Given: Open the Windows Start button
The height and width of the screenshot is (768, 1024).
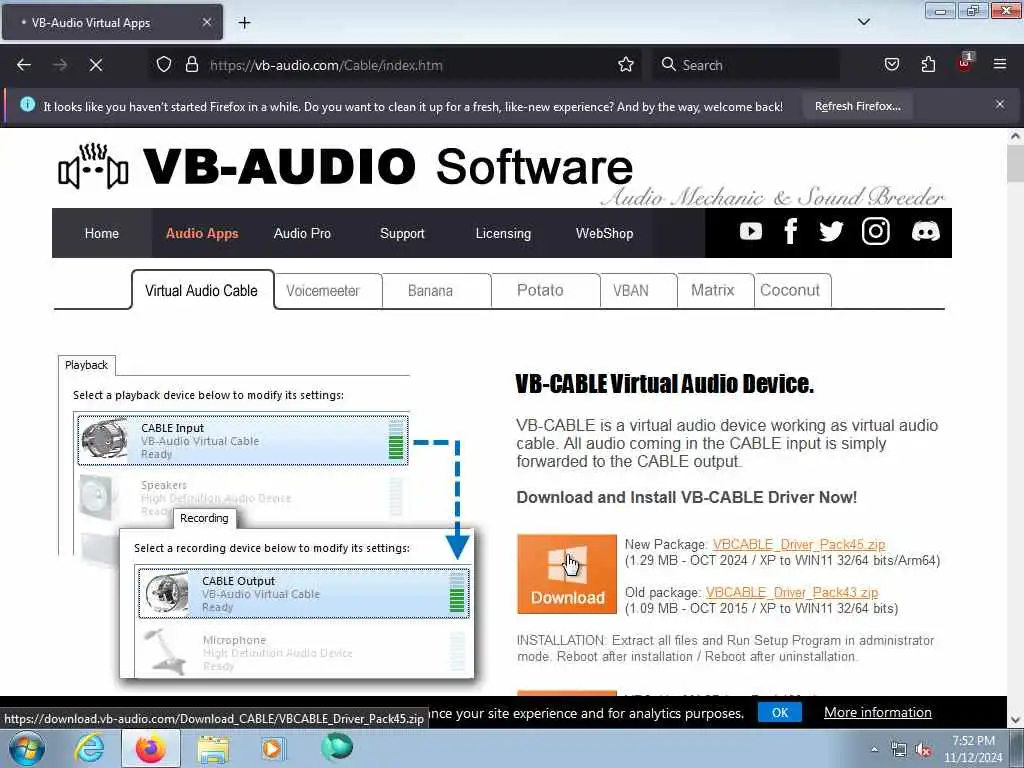Looking at the screenshot, I should pyautogui.click(x=27, y=748).
